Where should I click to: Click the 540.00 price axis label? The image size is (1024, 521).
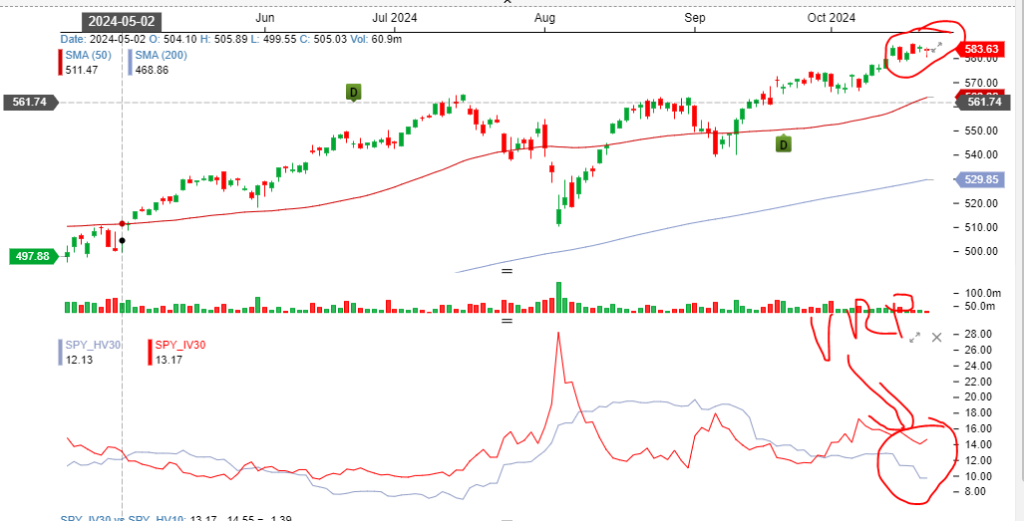[x=983, y=155]
